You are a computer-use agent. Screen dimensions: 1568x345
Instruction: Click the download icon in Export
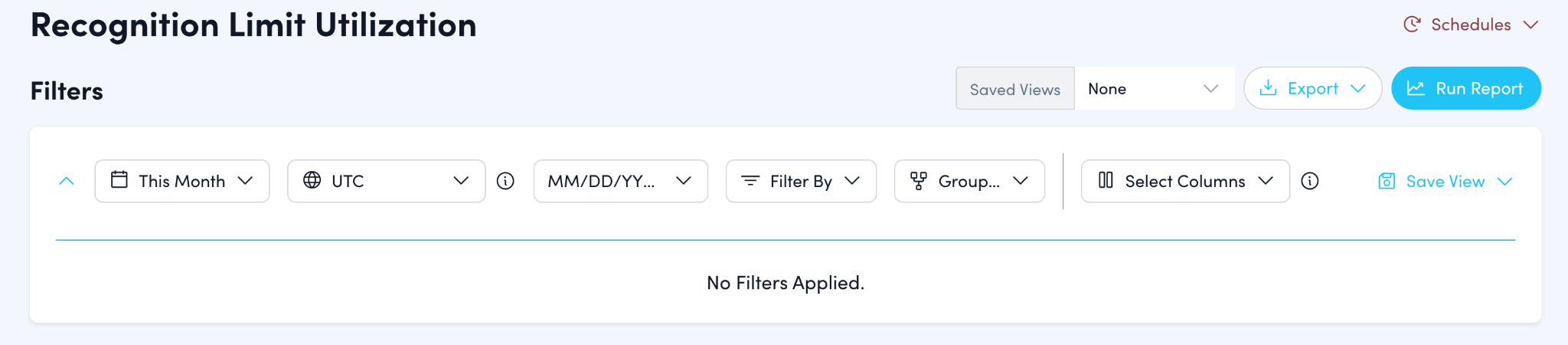(1268, 88)
